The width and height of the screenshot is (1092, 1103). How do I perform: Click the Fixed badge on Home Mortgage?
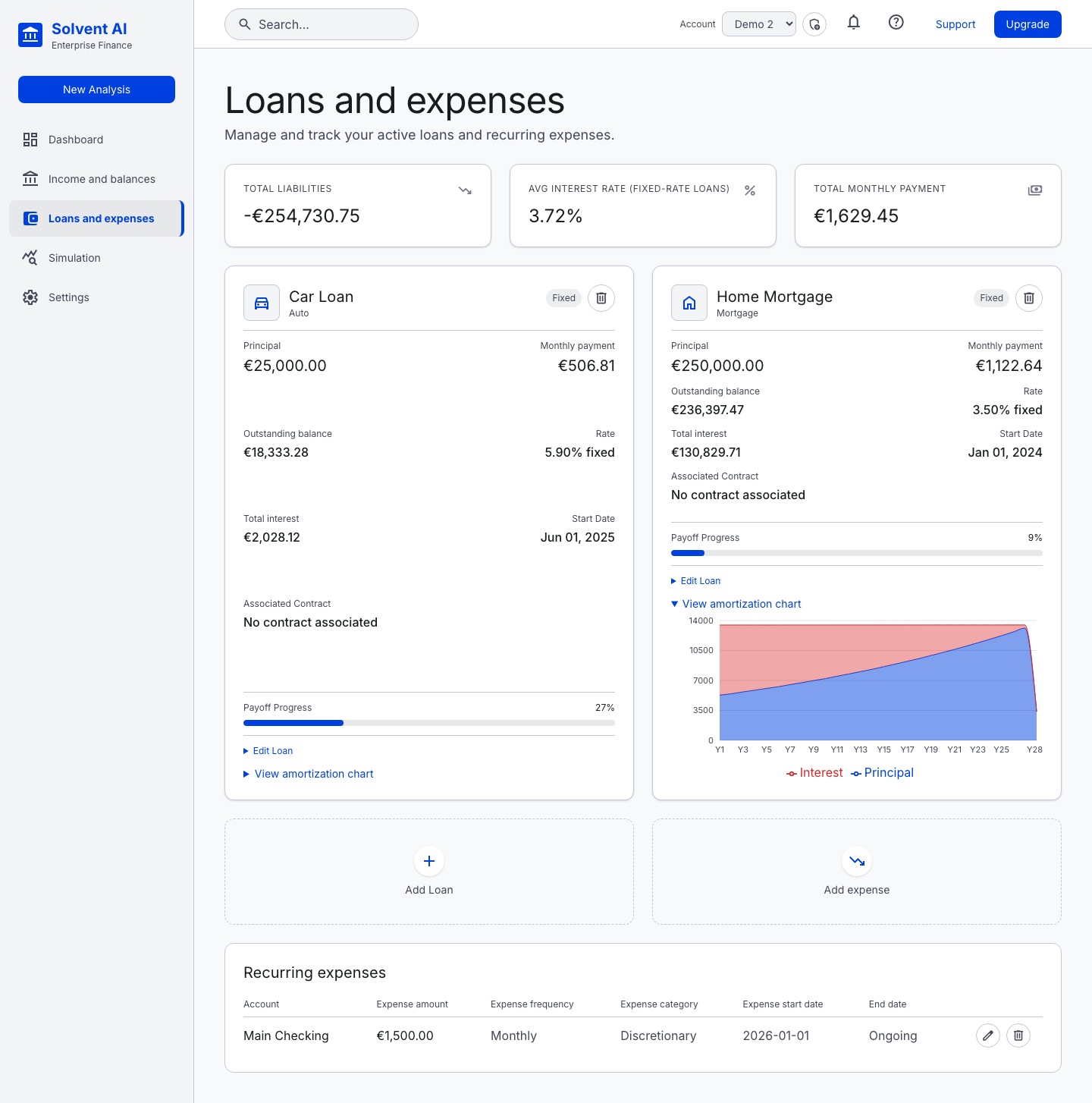click(991, 298)
